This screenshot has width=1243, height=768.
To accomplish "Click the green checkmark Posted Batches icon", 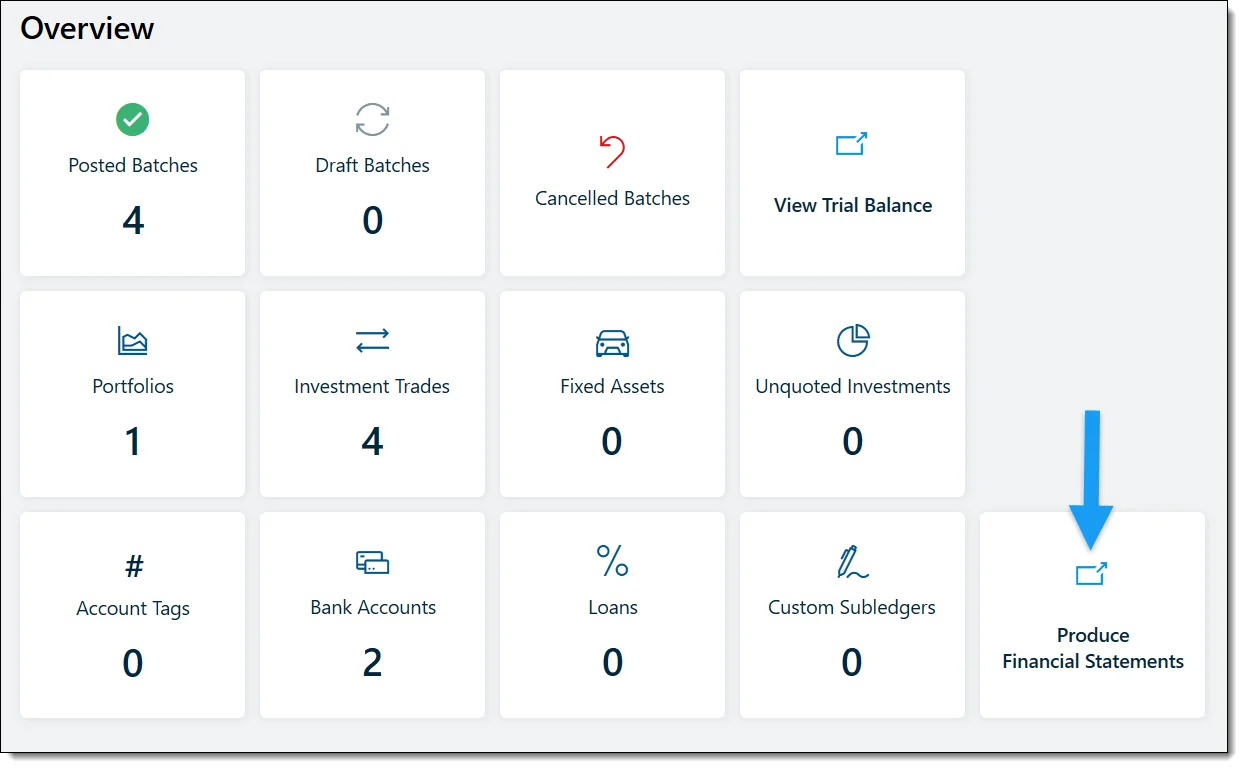I will (132, 120).
